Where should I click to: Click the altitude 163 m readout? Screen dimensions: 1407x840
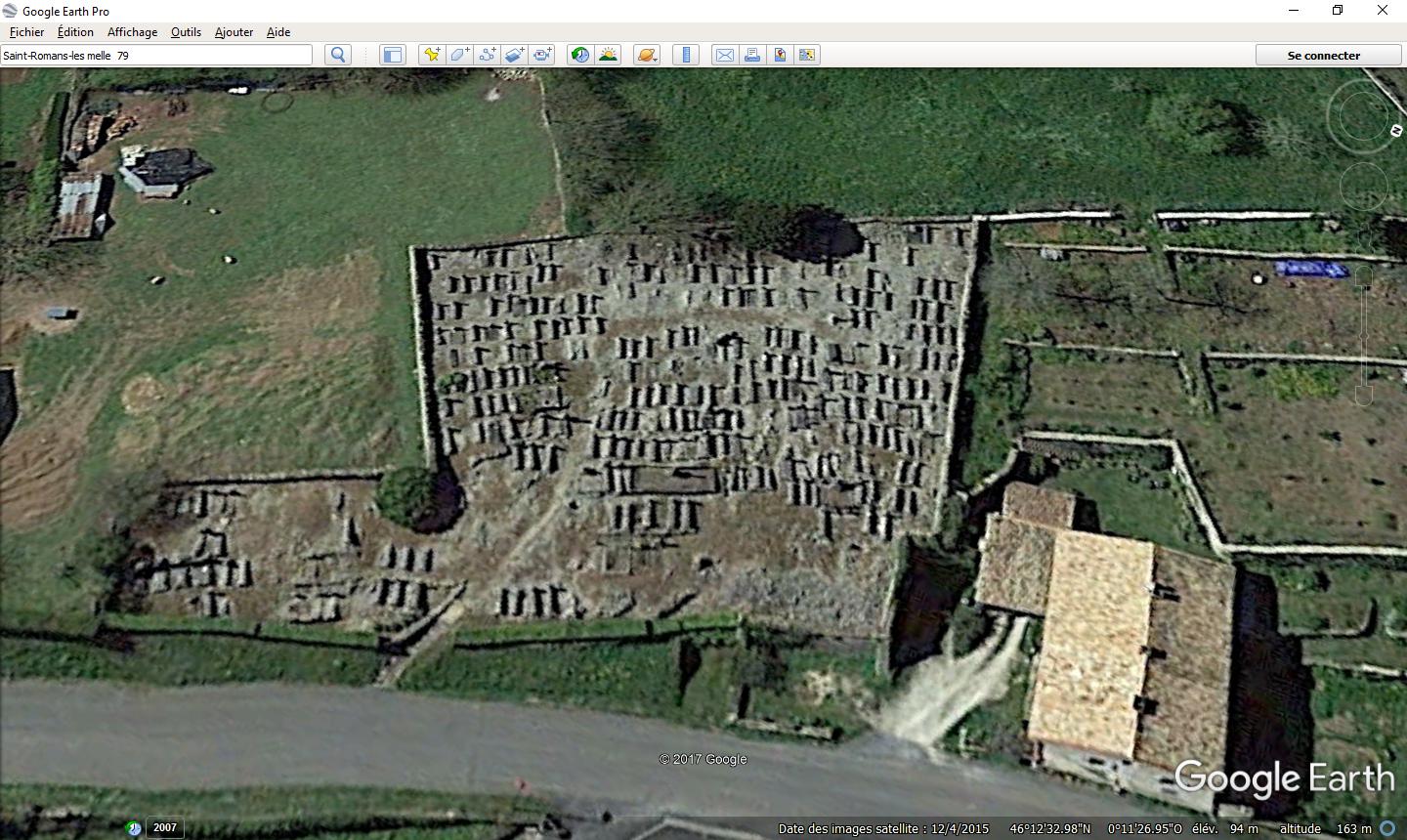point(1353,828)
